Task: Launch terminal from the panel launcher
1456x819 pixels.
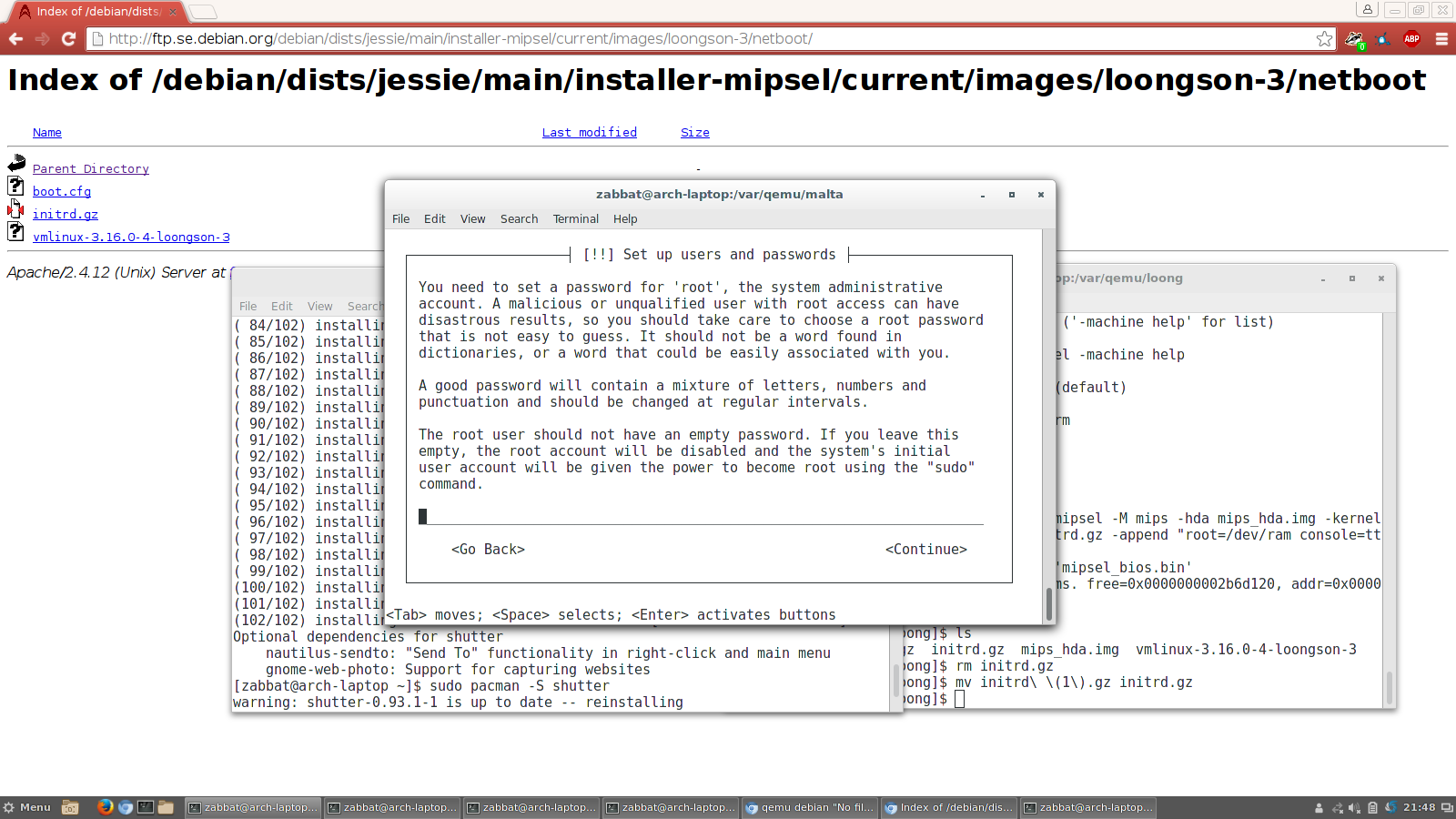Action: [x=146, y=807]
